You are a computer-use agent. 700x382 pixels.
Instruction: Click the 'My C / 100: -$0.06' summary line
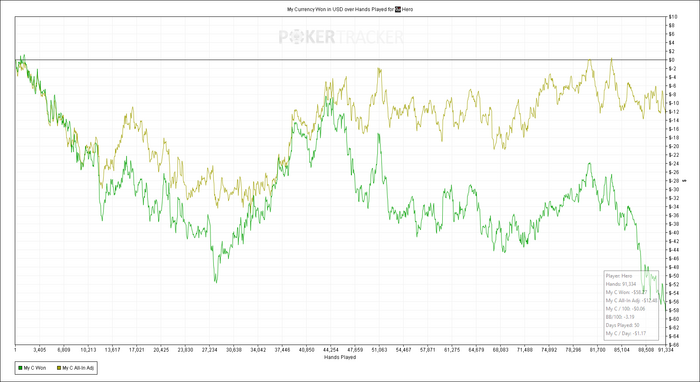click(x=625, y=308)
